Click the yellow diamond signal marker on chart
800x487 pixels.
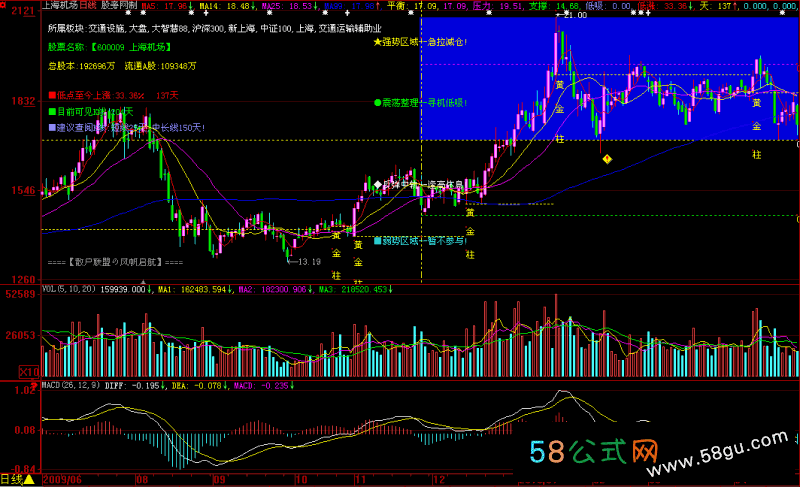pyautogui.click(x=607, y=159)
